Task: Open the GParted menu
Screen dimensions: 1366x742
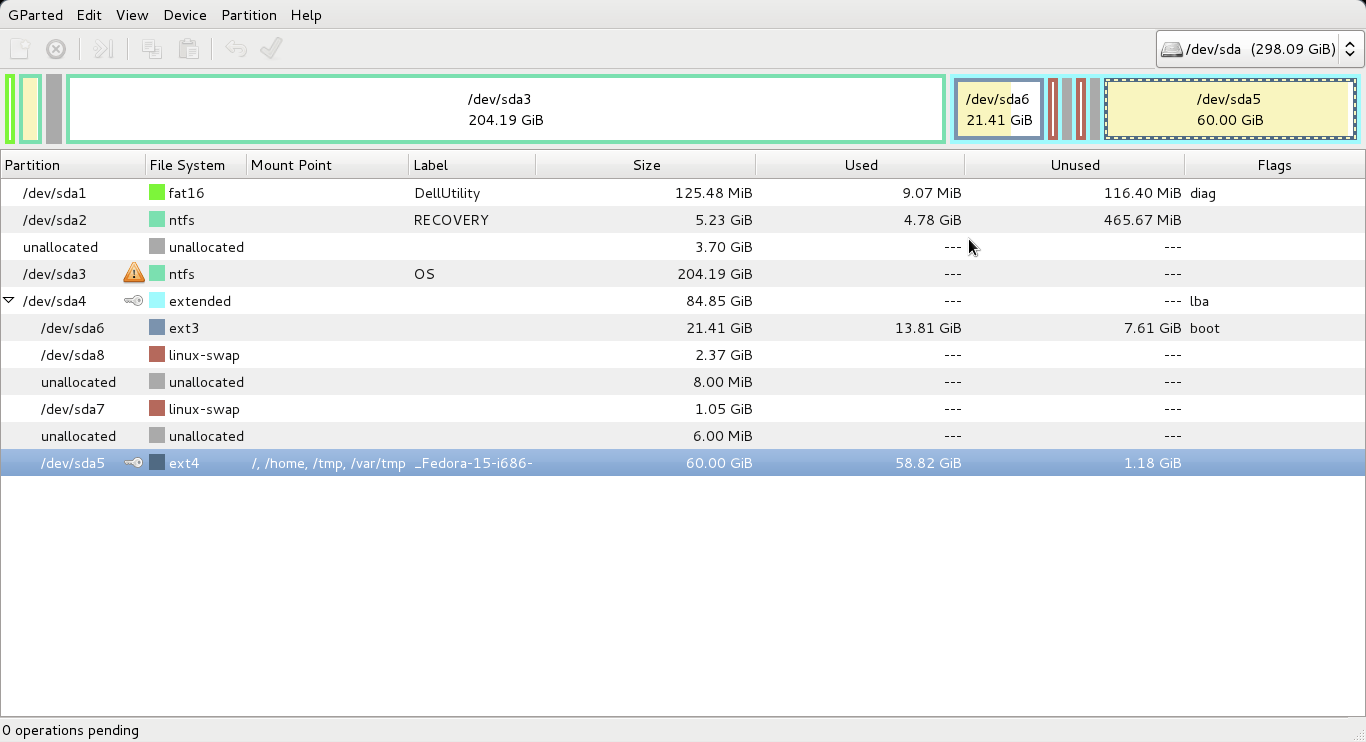Action: pos(35,15)
